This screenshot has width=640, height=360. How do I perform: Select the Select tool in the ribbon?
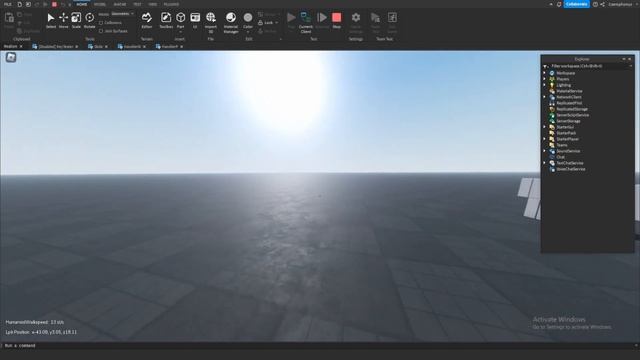click(51, 20)
